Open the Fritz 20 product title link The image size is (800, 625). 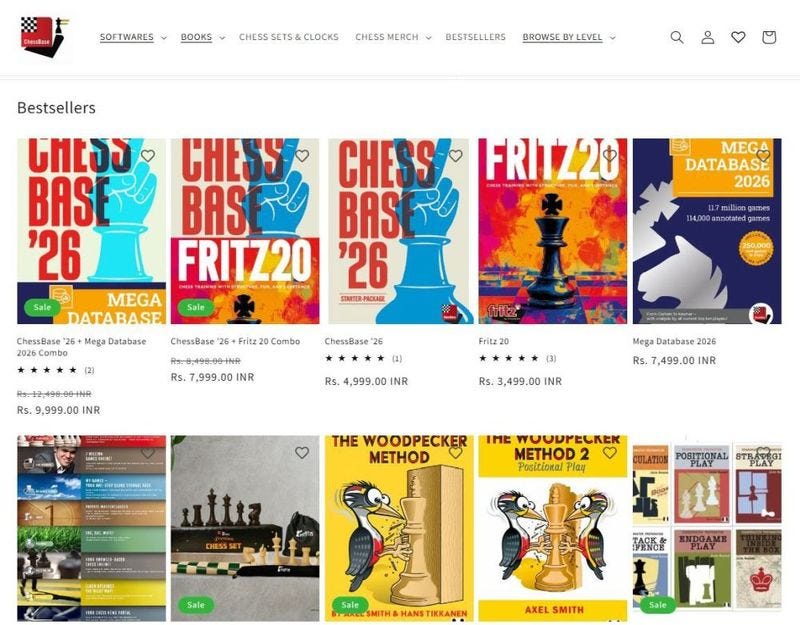493,341
